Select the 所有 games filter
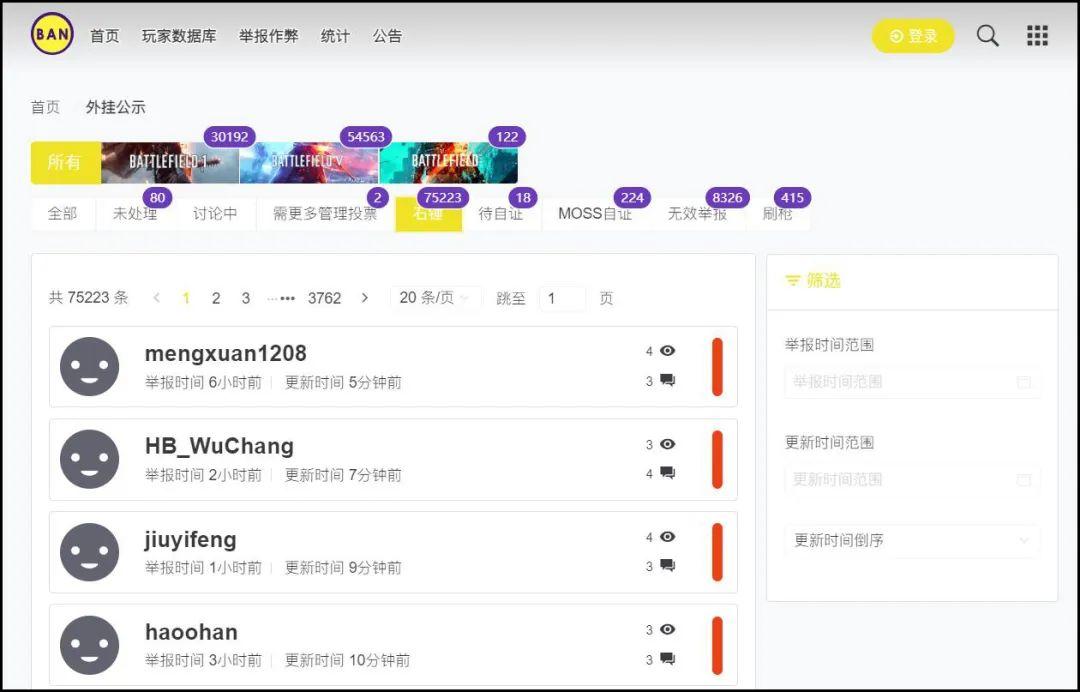Screen dimensions: 1080x692 65,162
